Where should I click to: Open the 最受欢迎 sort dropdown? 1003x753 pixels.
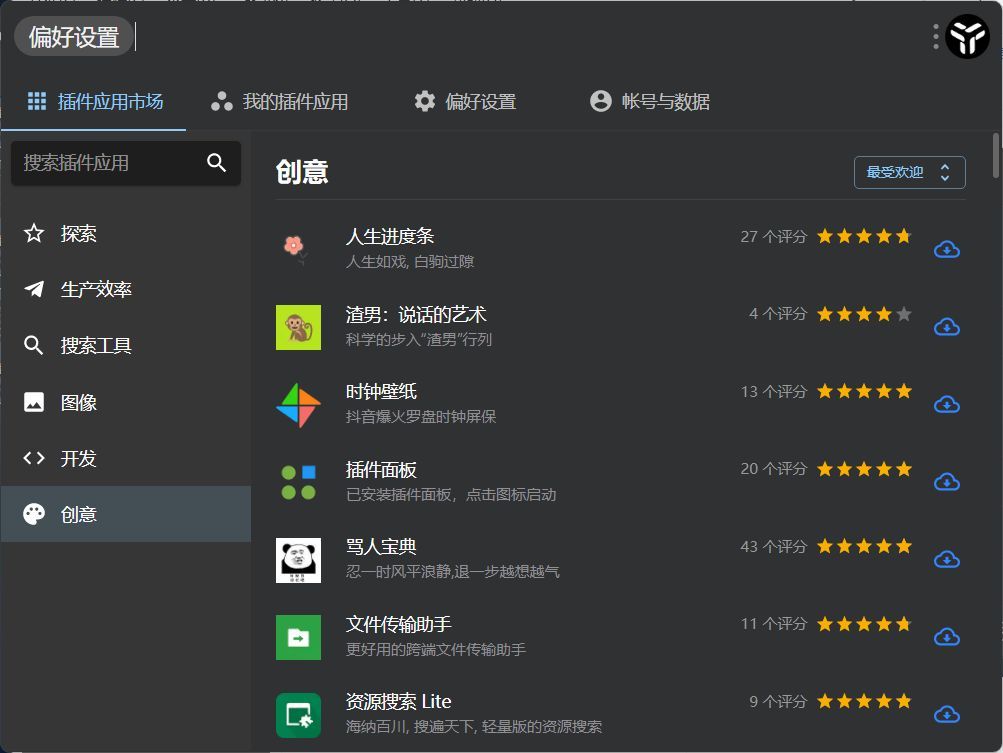[910, 172]
